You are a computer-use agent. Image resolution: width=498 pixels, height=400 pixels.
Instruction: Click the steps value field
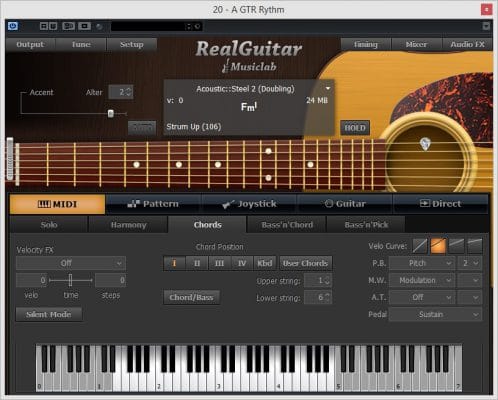click(x=111, y=280)
